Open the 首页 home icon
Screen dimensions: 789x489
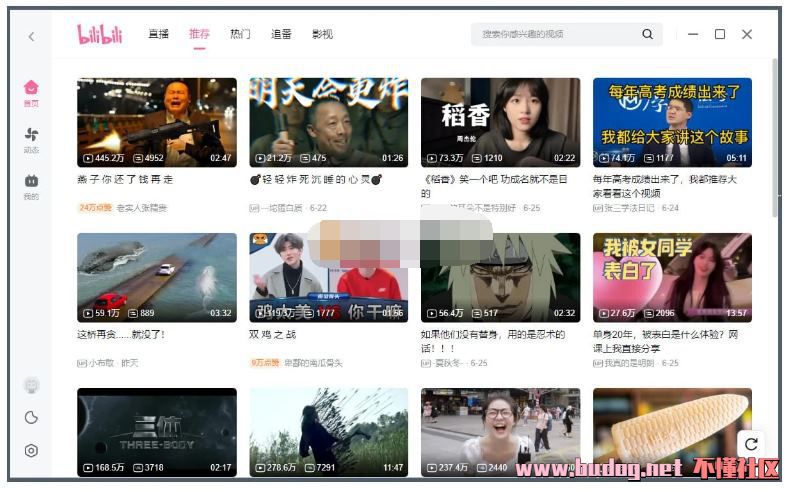tap(31, 92)
